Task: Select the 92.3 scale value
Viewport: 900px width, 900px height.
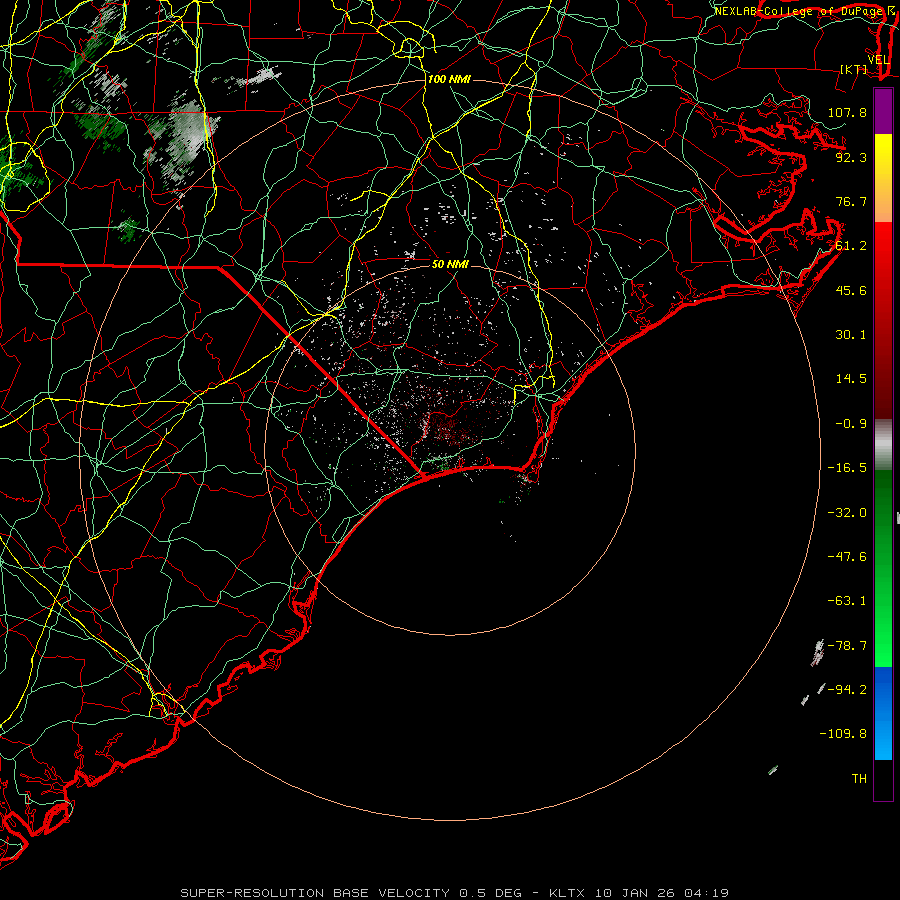Action: click(x=851, y=157)
